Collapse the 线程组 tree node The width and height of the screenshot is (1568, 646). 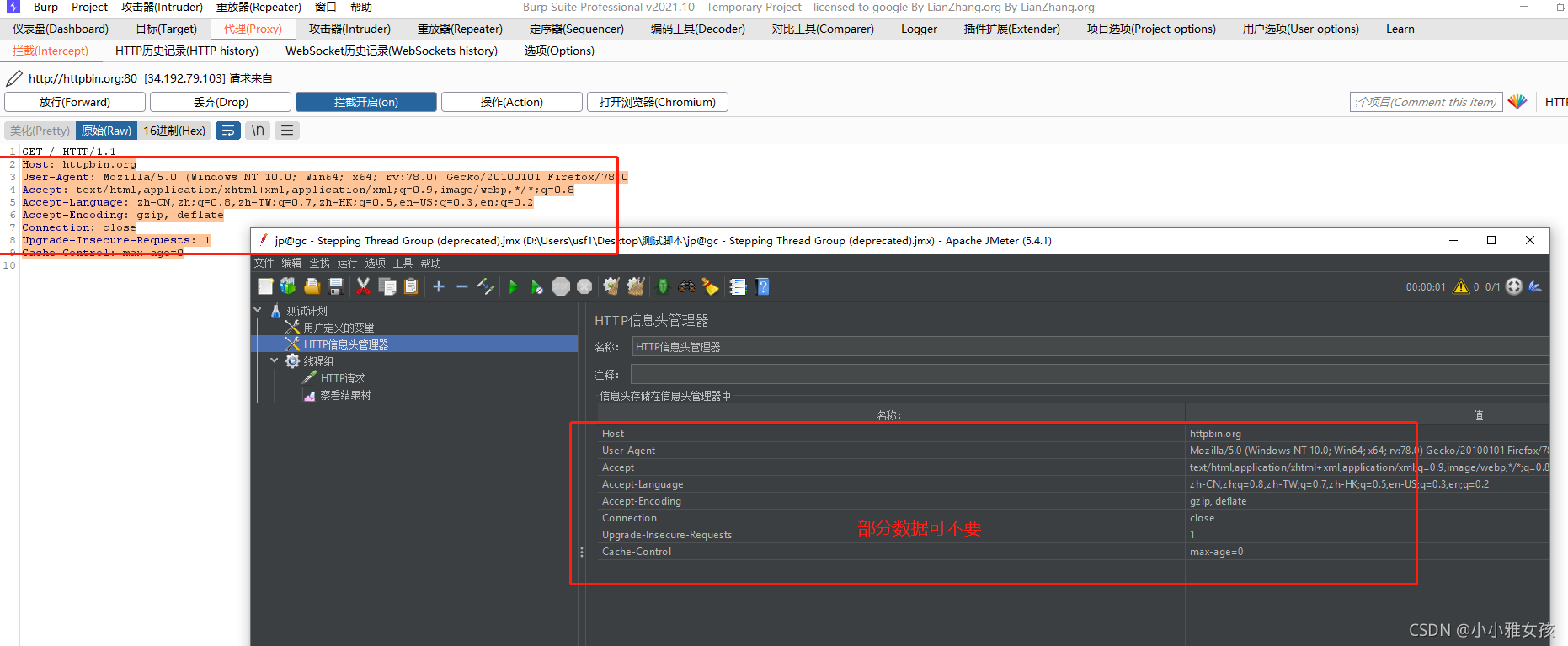(x=275, y=360)
